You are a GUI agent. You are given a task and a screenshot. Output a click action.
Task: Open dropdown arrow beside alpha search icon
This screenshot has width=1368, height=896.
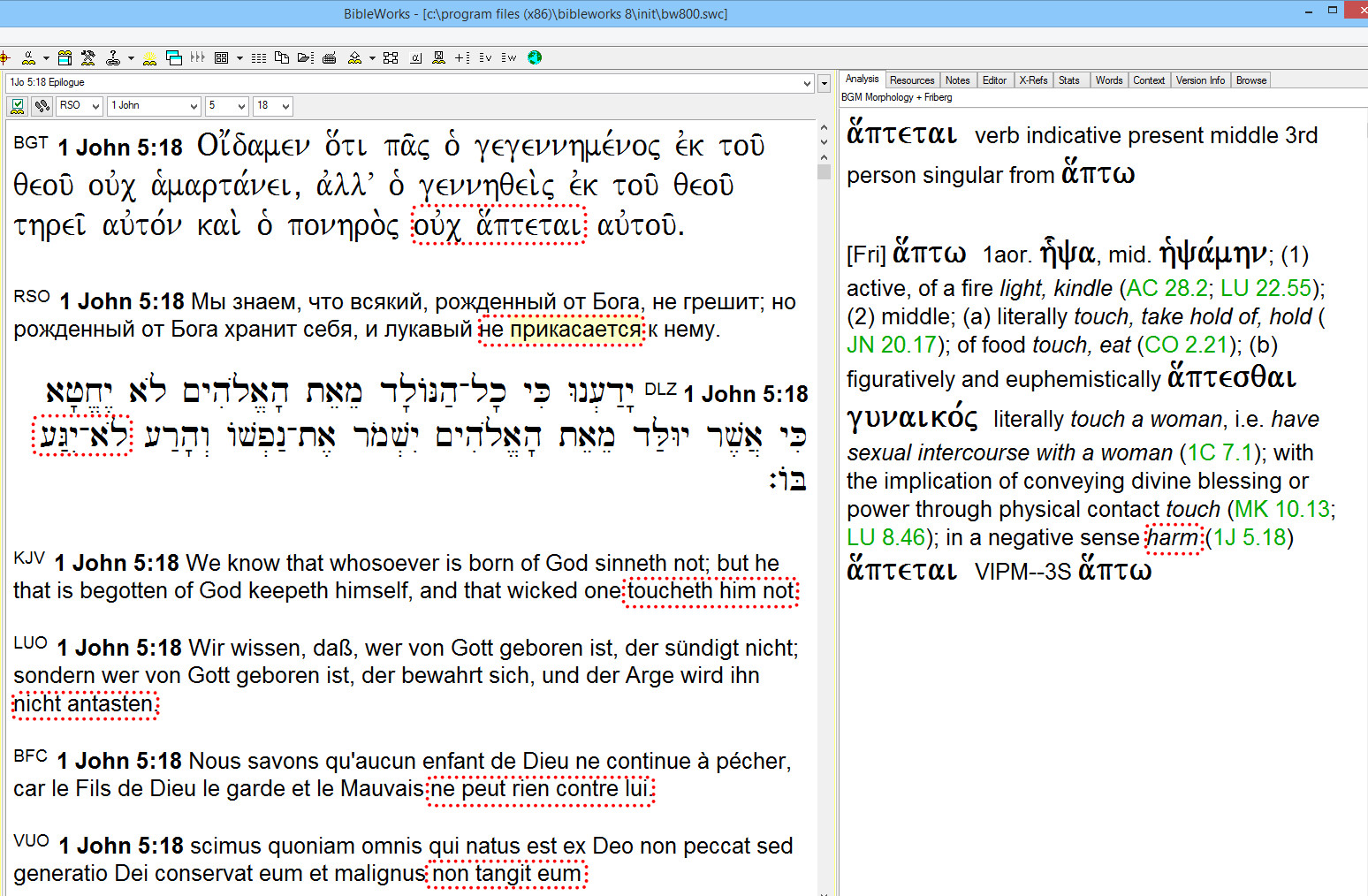coord(46,58)
